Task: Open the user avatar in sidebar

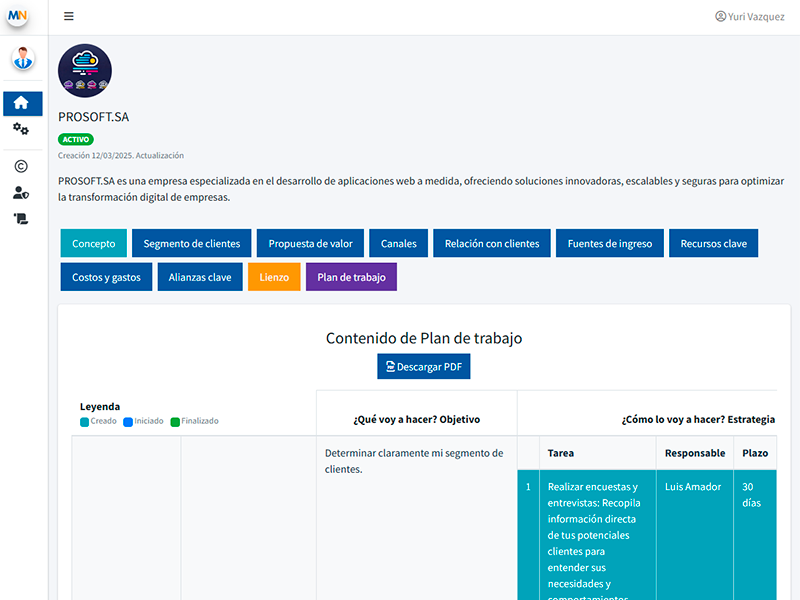Action: click(x=23, y=59)
